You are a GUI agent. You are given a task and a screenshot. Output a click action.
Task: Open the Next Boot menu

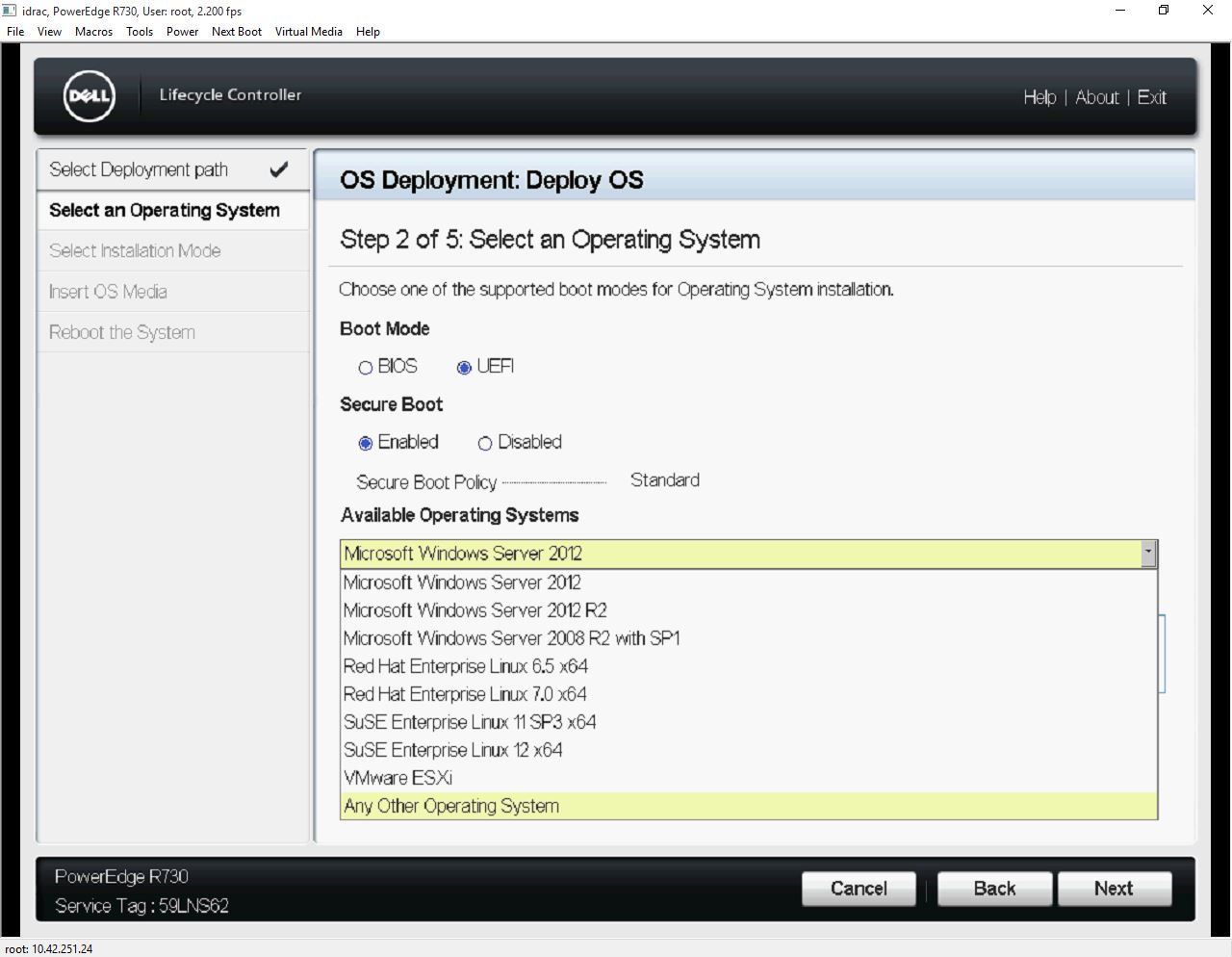[x=237, y=31]
